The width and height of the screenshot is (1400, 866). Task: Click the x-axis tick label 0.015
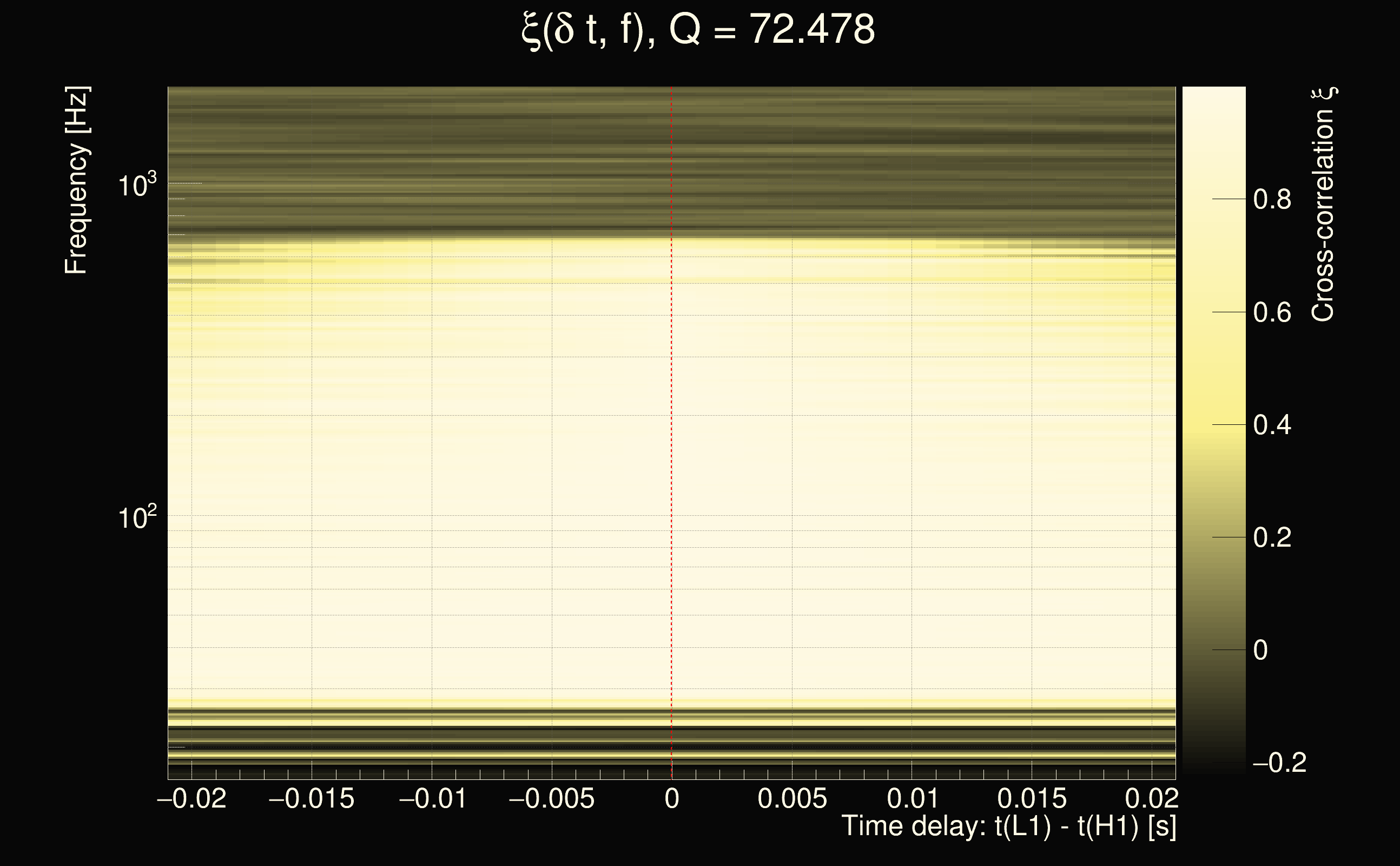(1032, 798)
